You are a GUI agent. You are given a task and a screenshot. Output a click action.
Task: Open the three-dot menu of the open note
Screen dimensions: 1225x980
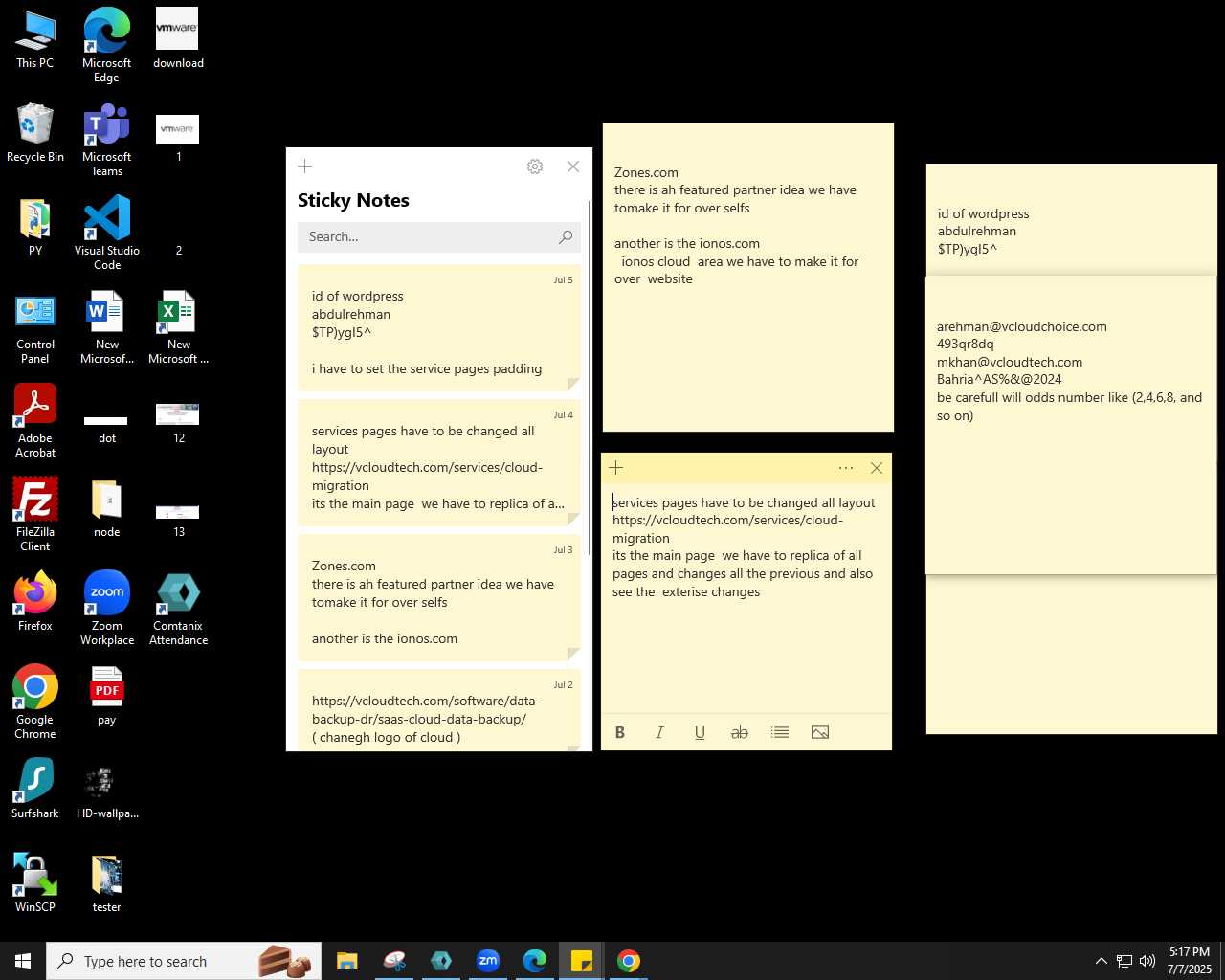click(846, 468)
